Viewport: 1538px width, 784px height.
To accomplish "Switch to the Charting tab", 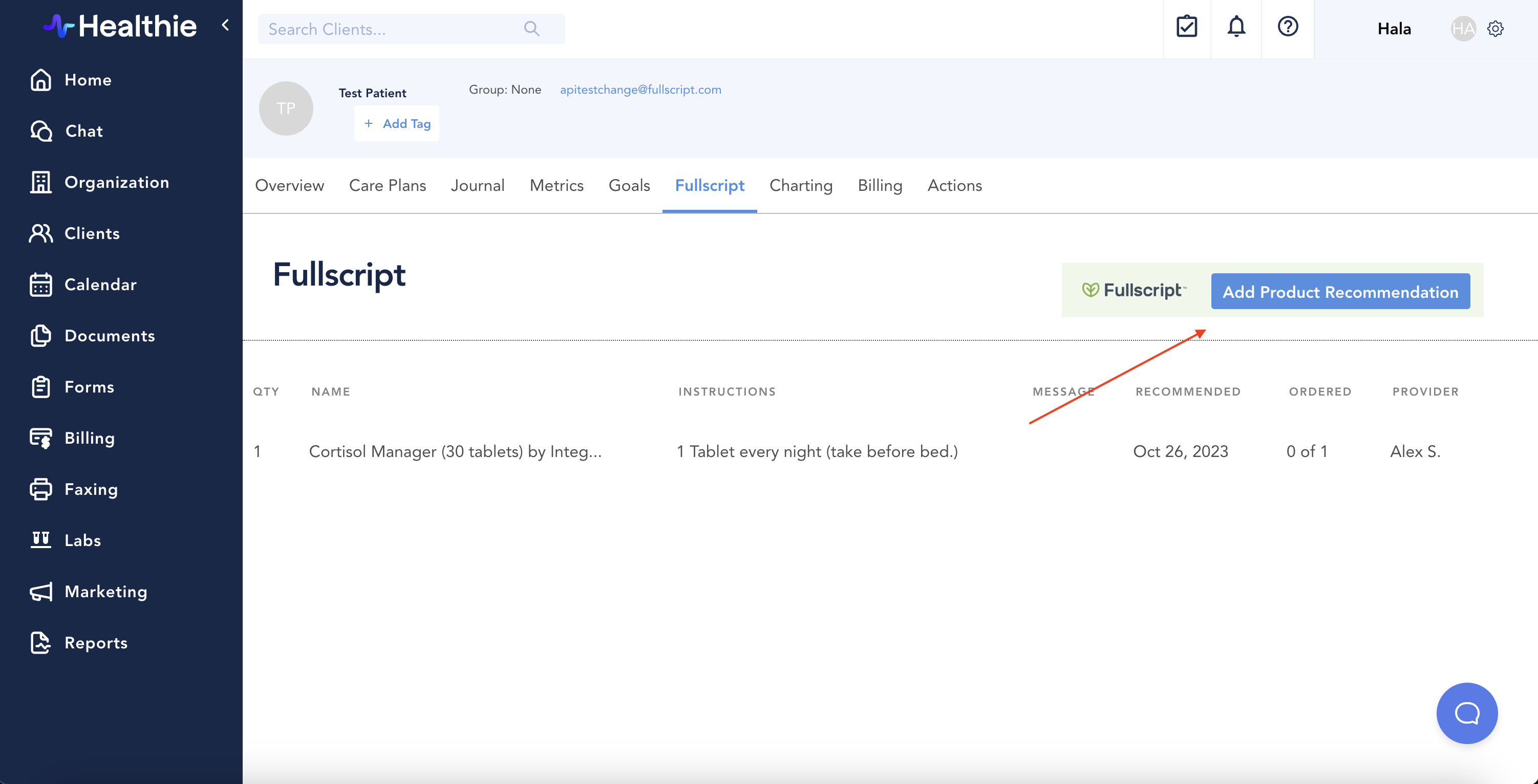I will (801, 186).
